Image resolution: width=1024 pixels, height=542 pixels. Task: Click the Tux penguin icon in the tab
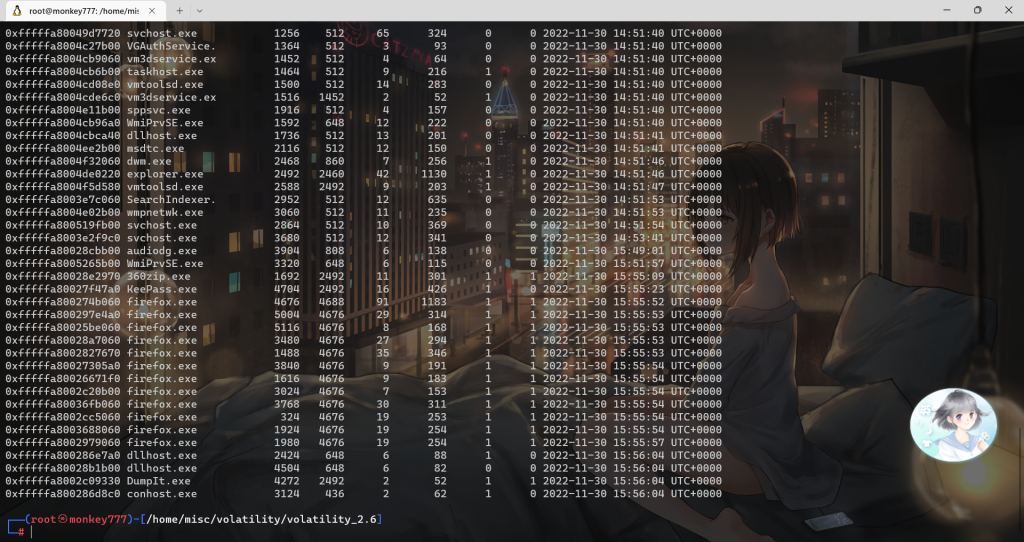coord(17,10)
